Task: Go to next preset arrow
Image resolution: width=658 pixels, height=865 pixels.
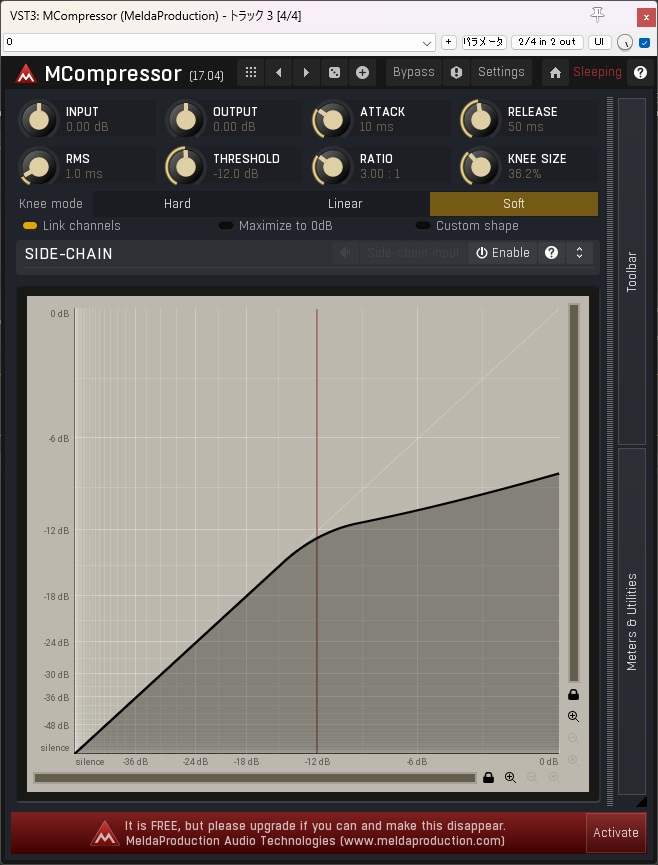Action: point(306,72)
